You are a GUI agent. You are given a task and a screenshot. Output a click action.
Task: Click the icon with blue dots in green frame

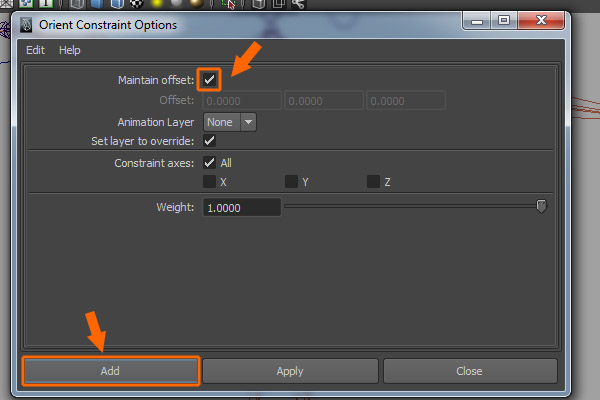[26, 4]
